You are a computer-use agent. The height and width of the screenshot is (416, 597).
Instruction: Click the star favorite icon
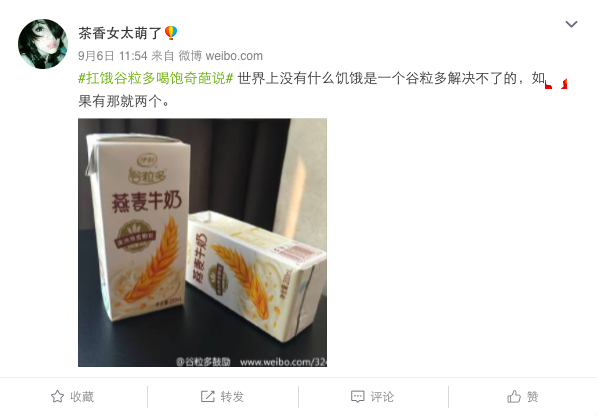click(x=57, y=397)
